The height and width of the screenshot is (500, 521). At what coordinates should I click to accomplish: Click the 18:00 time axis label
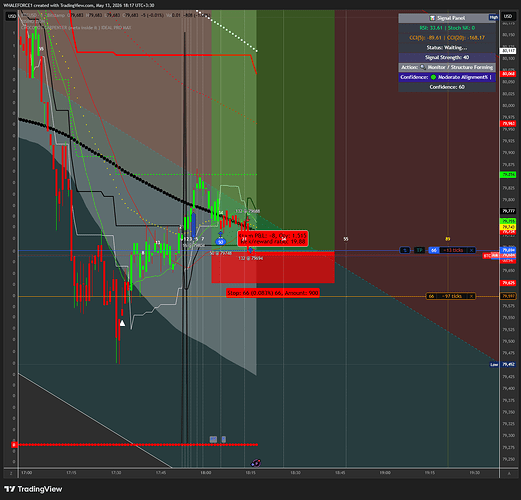pos(206,473)
